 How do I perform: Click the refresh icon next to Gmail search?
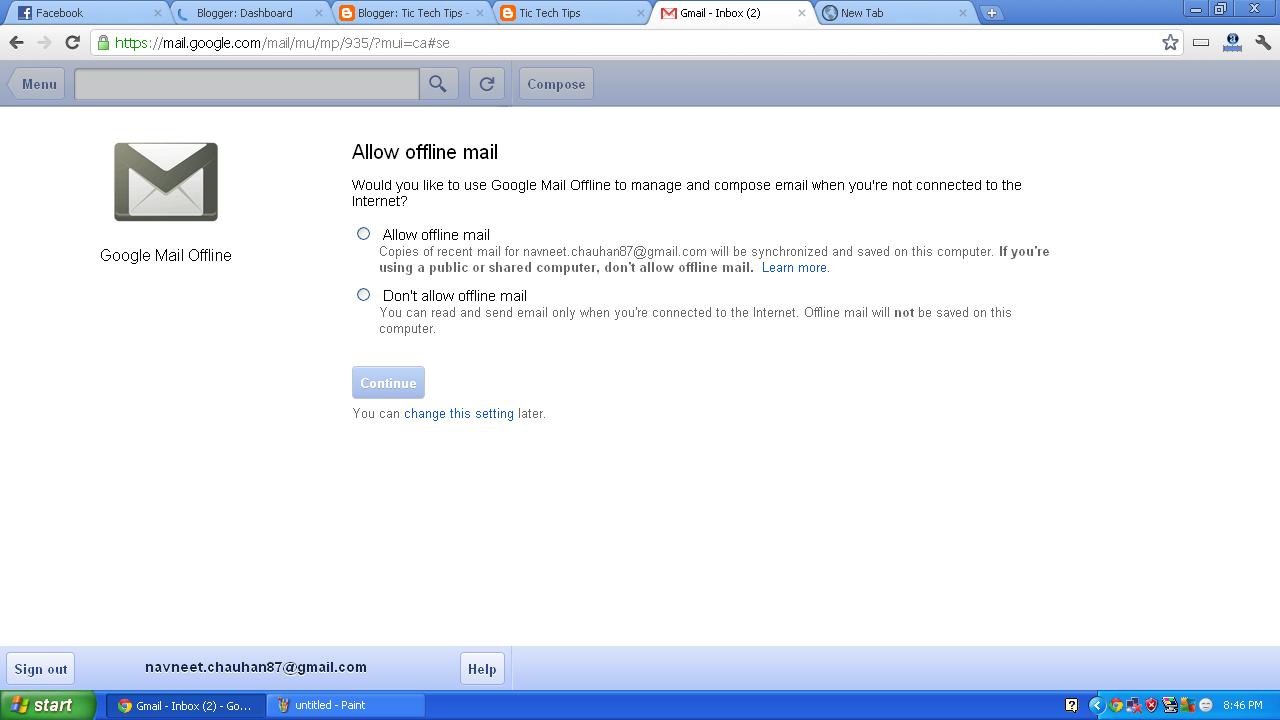click(x=487, y=84)
